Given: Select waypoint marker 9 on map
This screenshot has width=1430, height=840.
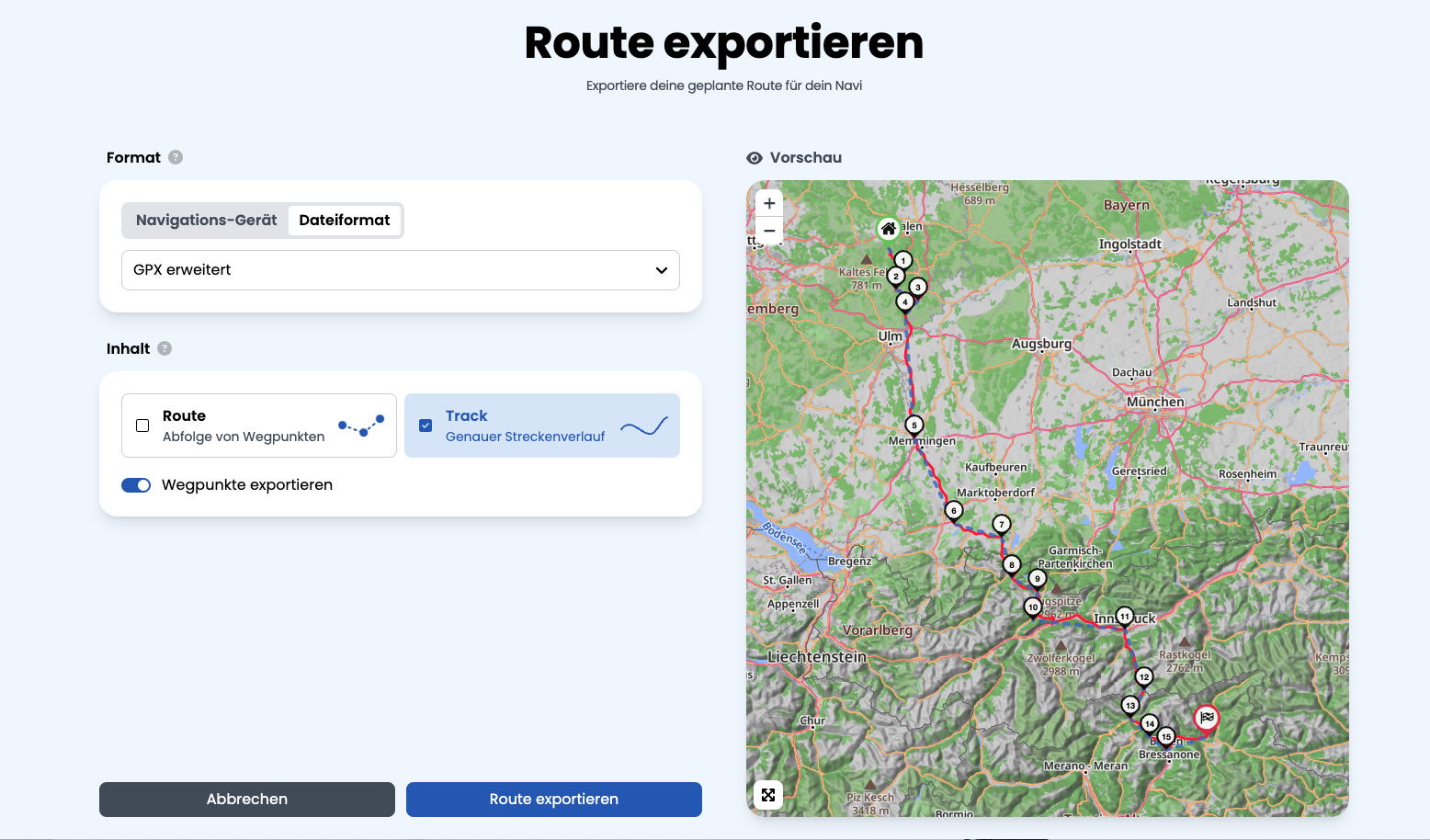Looking at the screenshot, I should click(1038, 579).
